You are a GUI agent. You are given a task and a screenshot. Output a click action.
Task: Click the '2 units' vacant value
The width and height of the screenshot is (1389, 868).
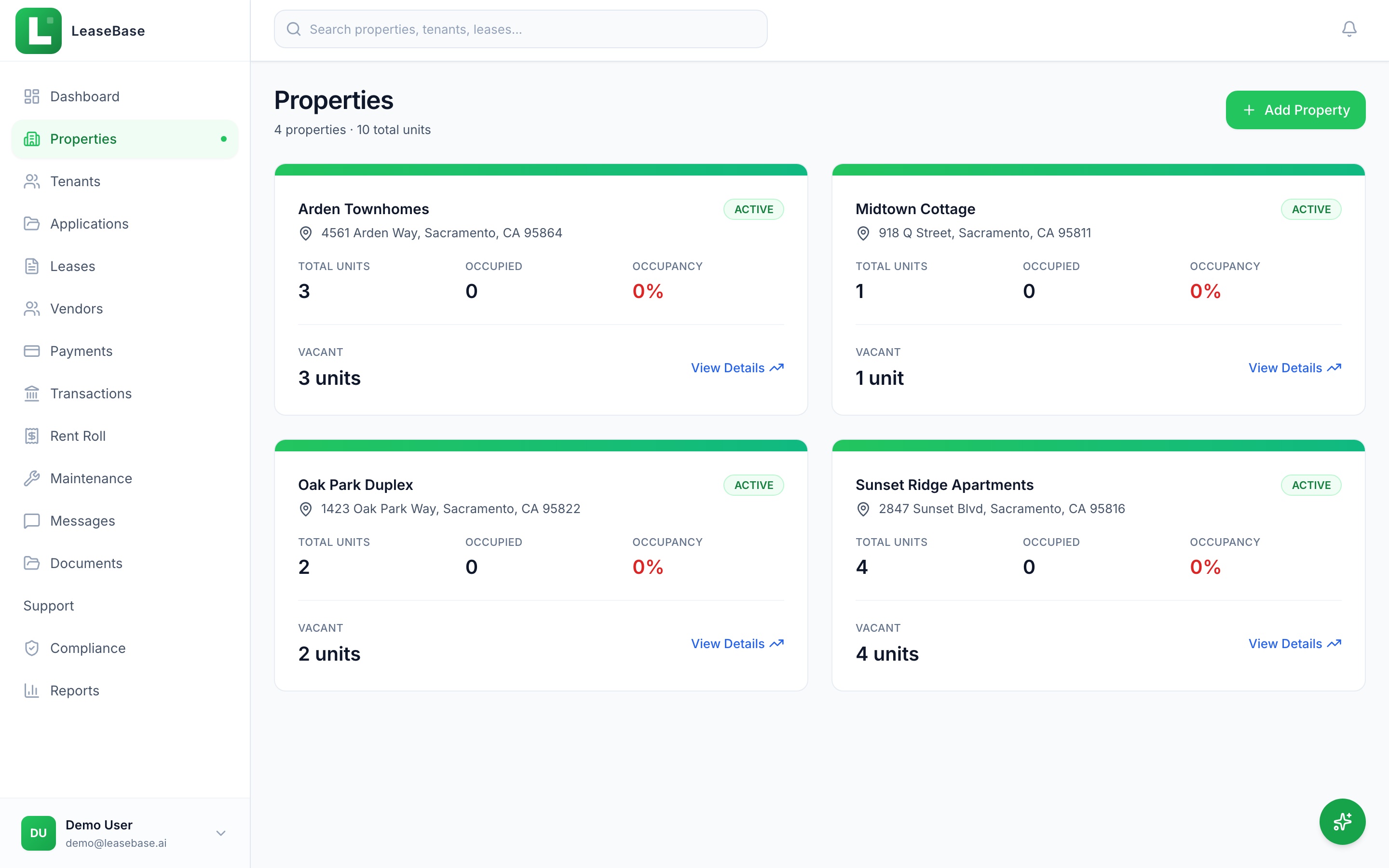coord(329,653)
